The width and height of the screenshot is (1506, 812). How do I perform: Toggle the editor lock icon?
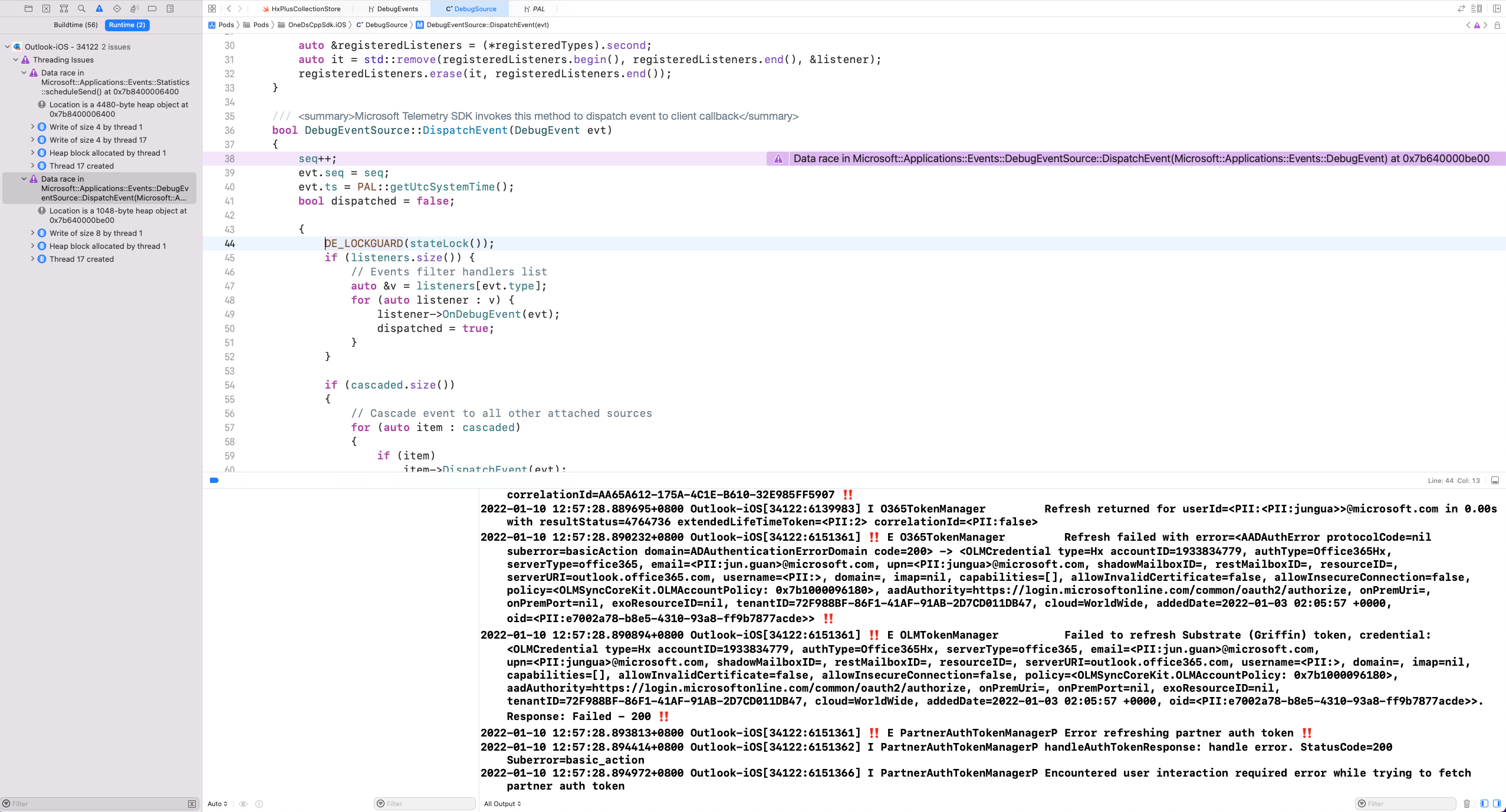[x=1497, y=25]
